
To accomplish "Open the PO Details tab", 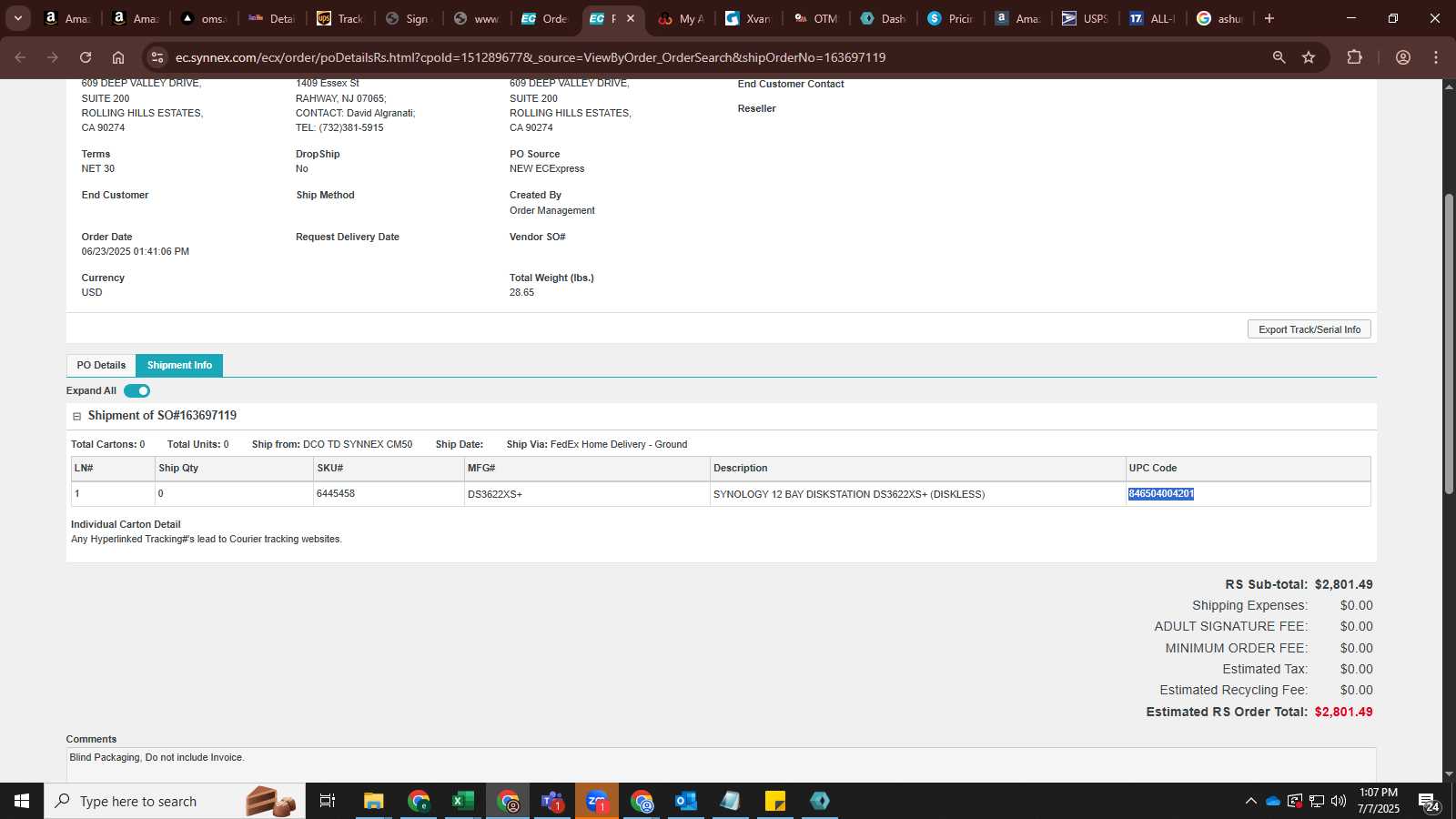I will 101,365.
